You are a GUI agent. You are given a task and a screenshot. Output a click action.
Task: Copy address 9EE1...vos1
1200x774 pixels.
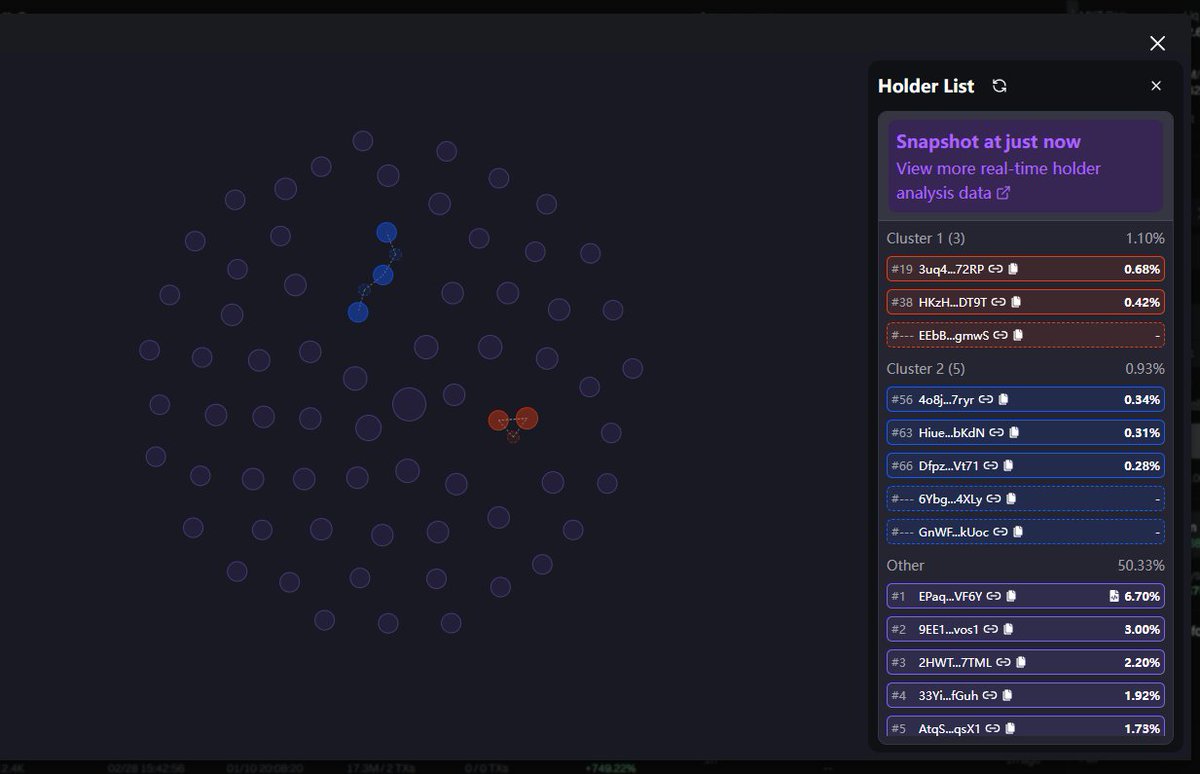[x=1008, y=629]
